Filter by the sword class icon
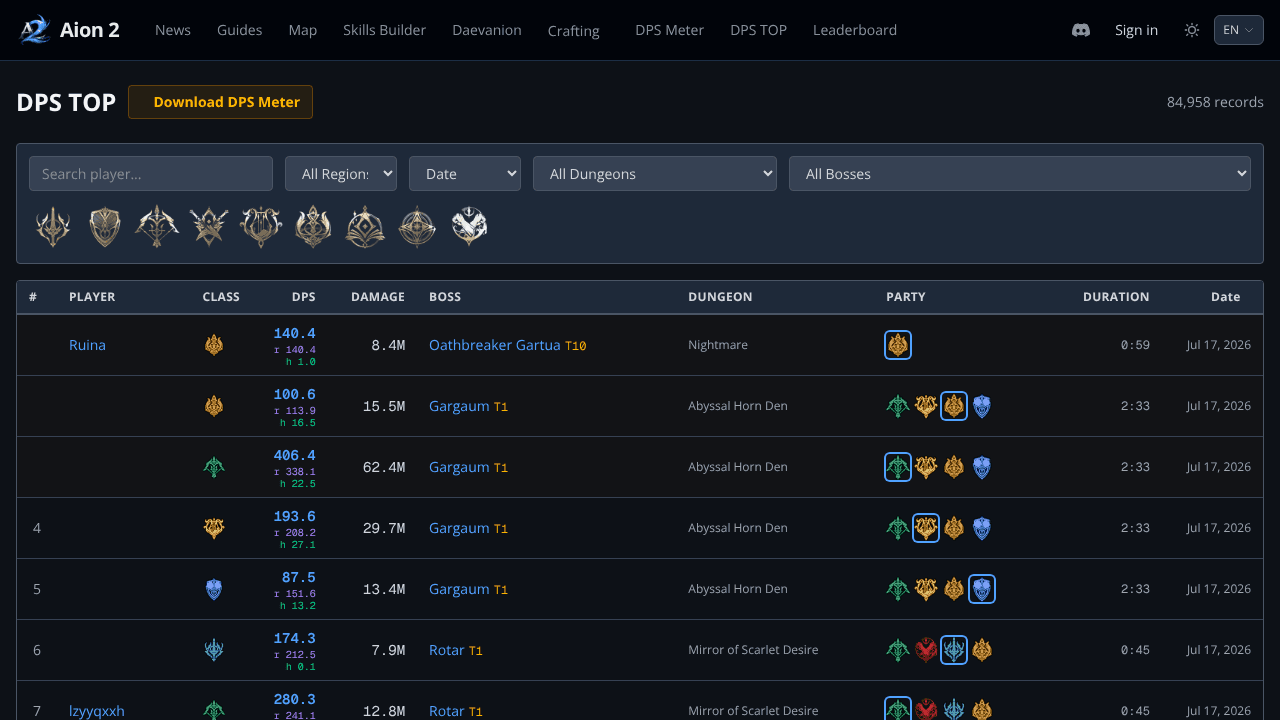The width and height of the screenshot is (1280, 720). pyautogui.click(x=53, y=227)
